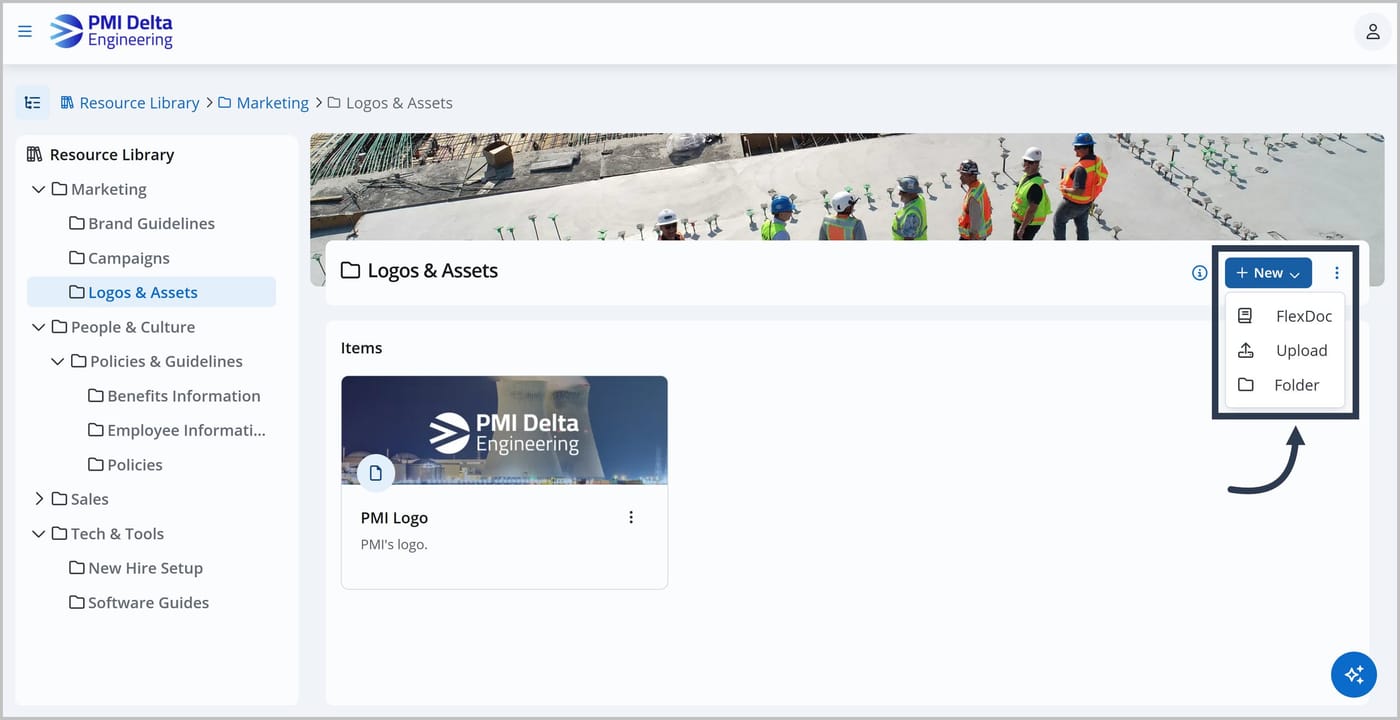
Task: Open New Hire Setup folder
Action: tap(145, 568)
